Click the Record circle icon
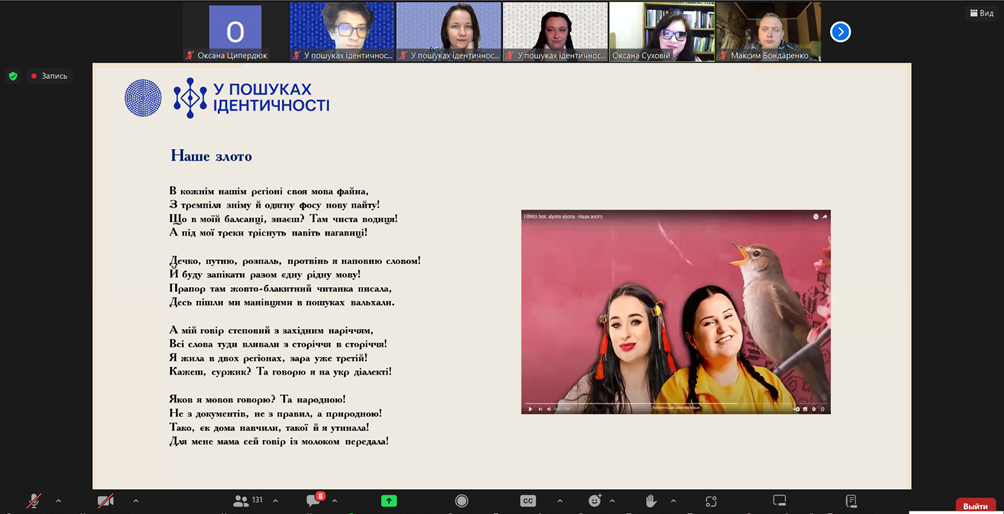The height and width of the screenshot is (514, 1004). click(461, 501)
